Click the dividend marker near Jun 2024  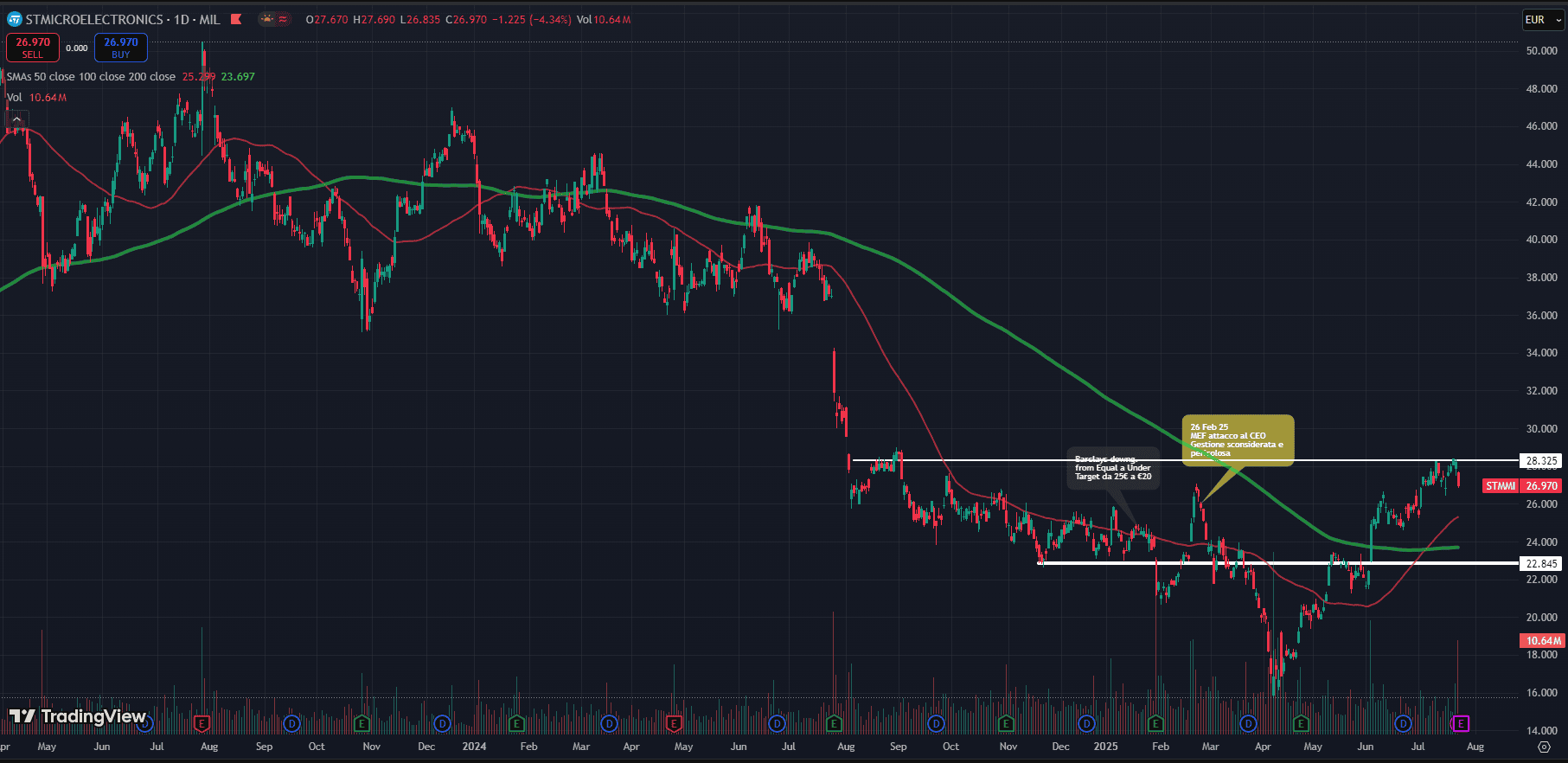(x=777, y=723)
